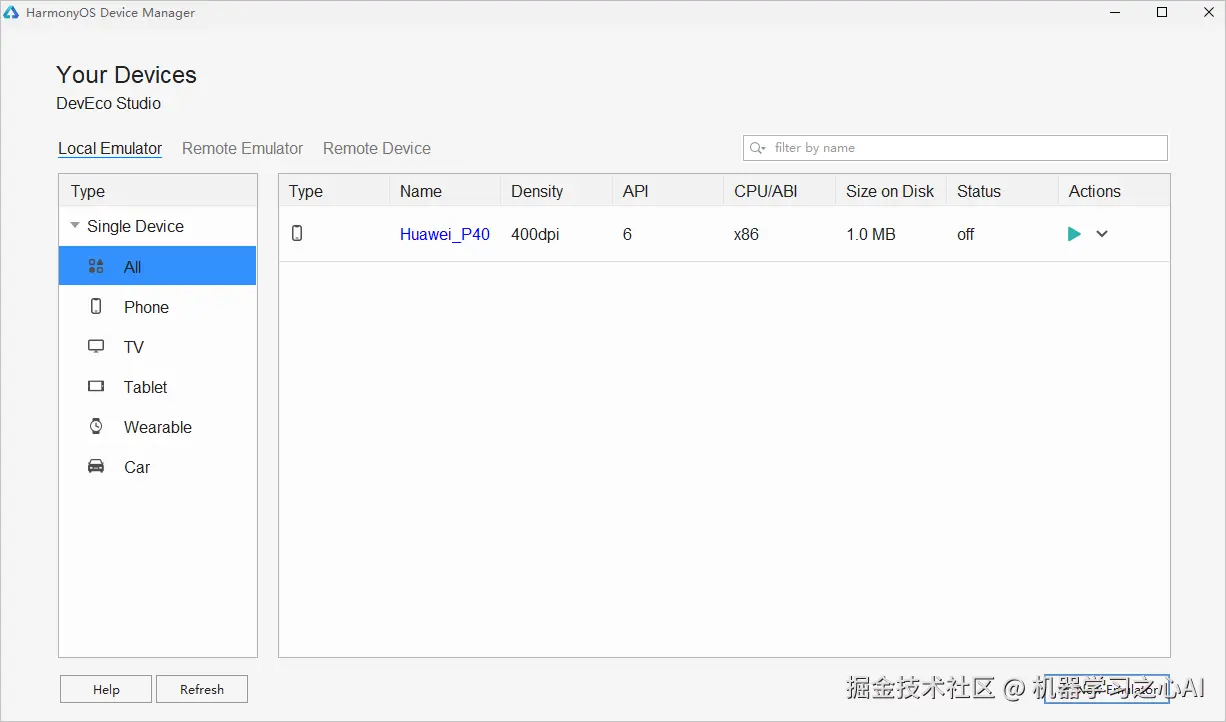Open the Huawei_P40 actions dropdown chevron
1226x722 pixels.
point(1102,234)
